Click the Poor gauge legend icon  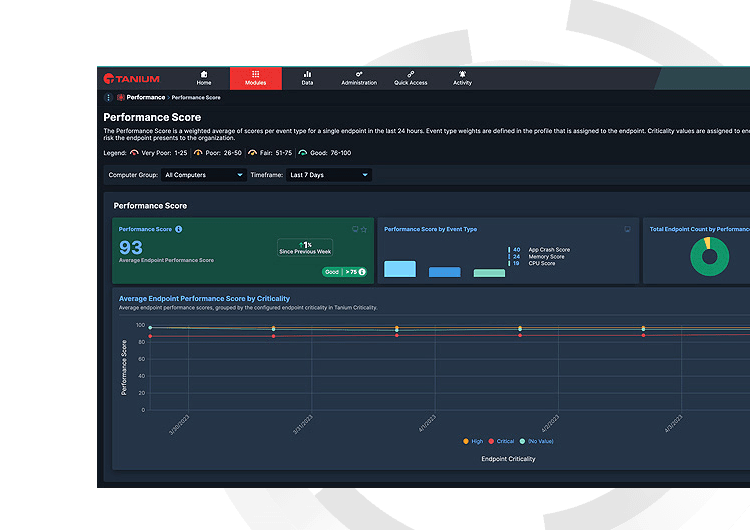pyautogui.click(x=198, y=153)
